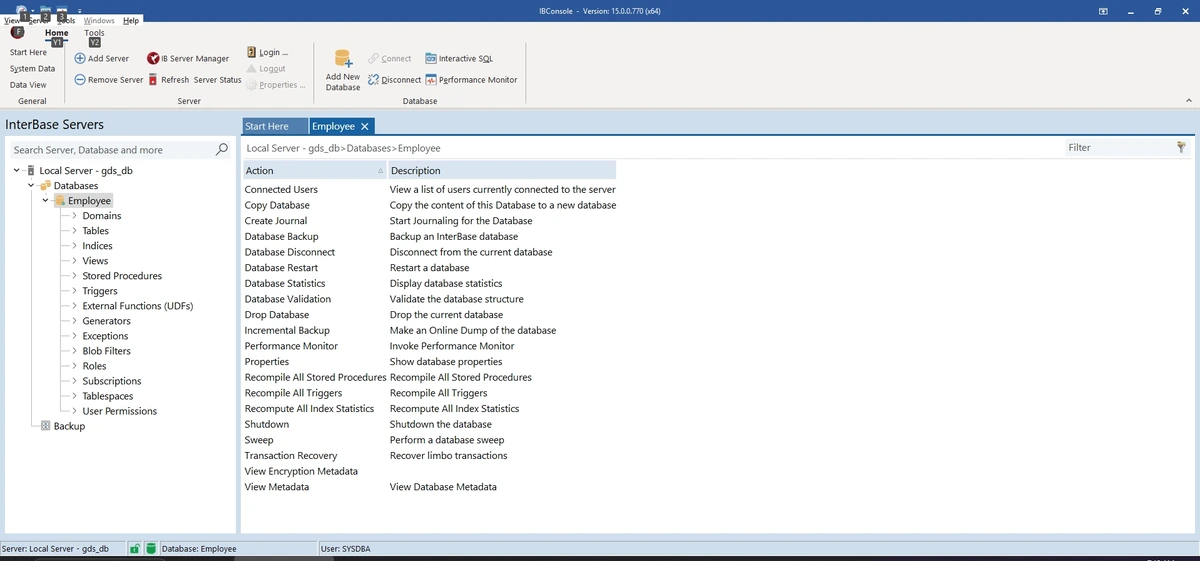Click the green database icon in status bar
The height and width of the screenshot is (561, 1200).
[x=151, y=549]
